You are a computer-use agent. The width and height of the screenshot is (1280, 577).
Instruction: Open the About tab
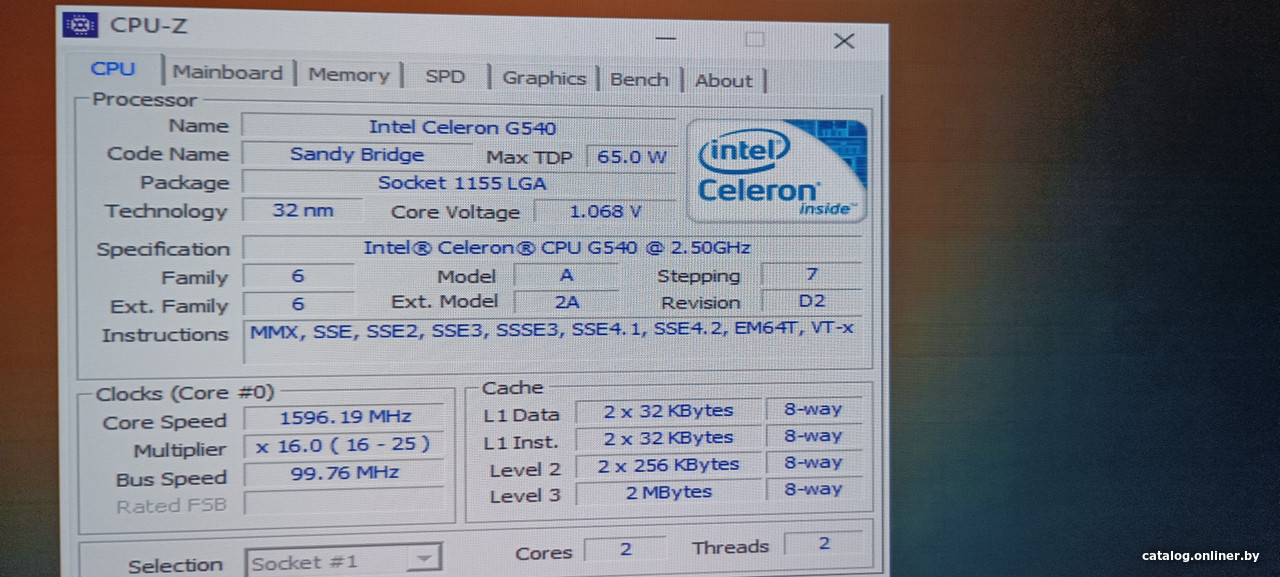pyautogui.click(x=723, y=81)
